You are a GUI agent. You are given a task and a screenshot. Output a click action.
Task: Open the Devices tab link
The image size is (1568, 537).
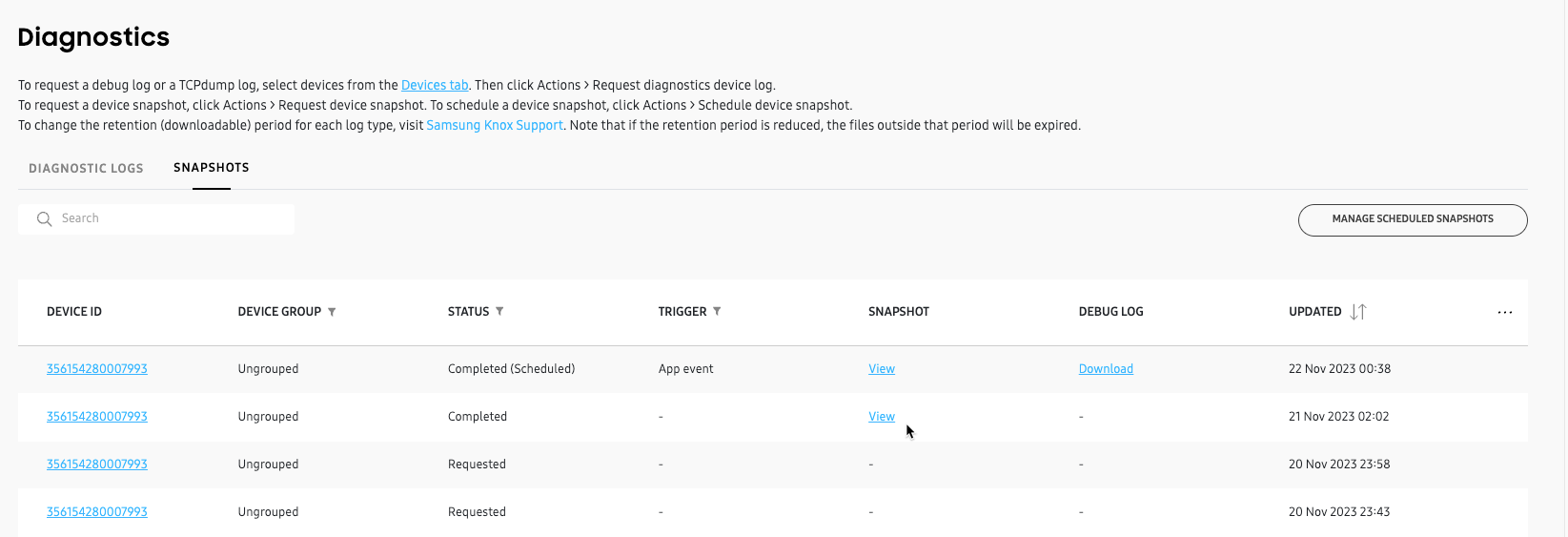coord(435,85)
